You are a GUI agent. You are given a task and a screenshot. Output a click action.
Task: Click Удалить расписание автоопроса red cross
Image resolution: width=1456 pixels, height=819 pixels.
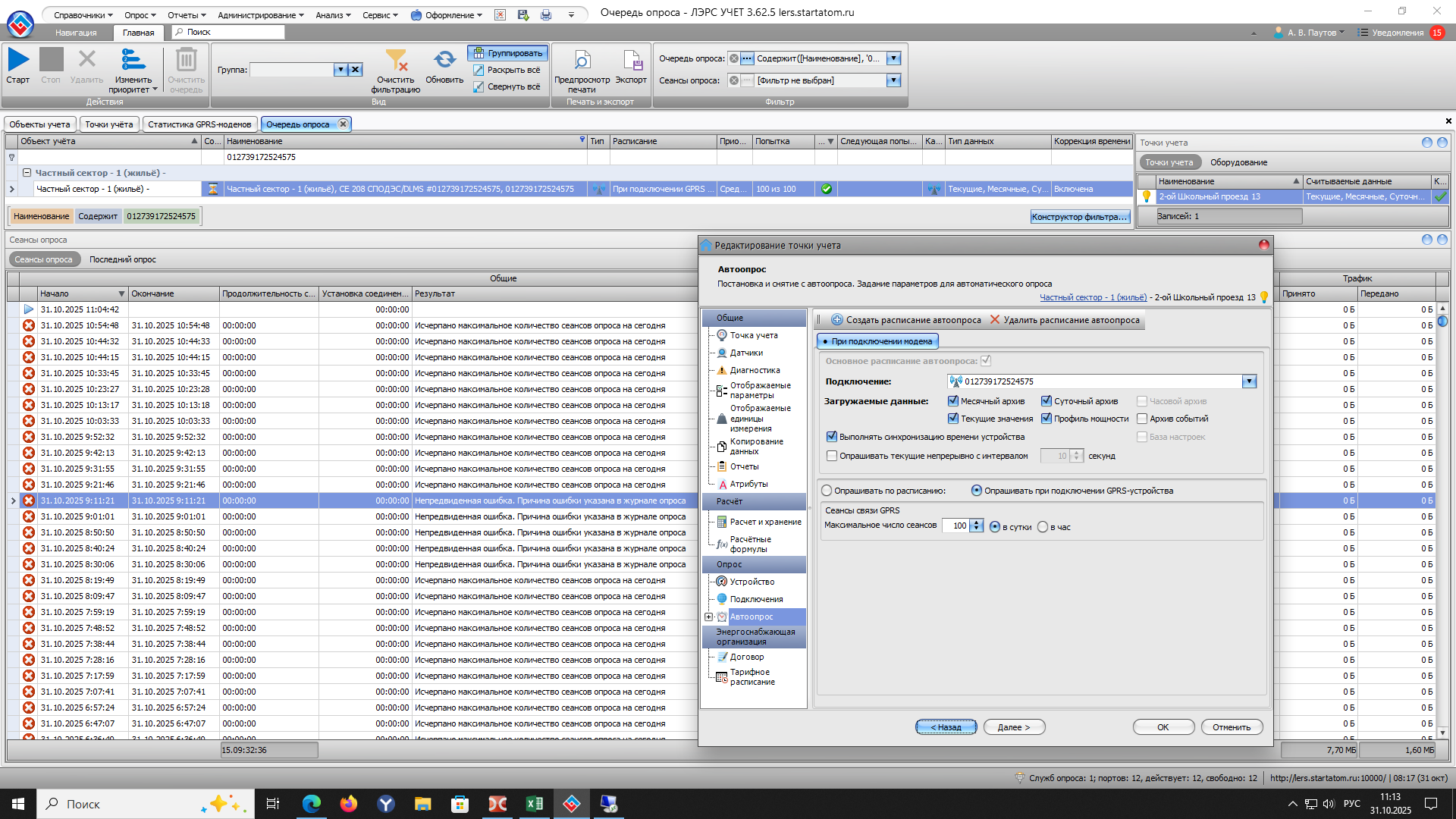(995, 320)
